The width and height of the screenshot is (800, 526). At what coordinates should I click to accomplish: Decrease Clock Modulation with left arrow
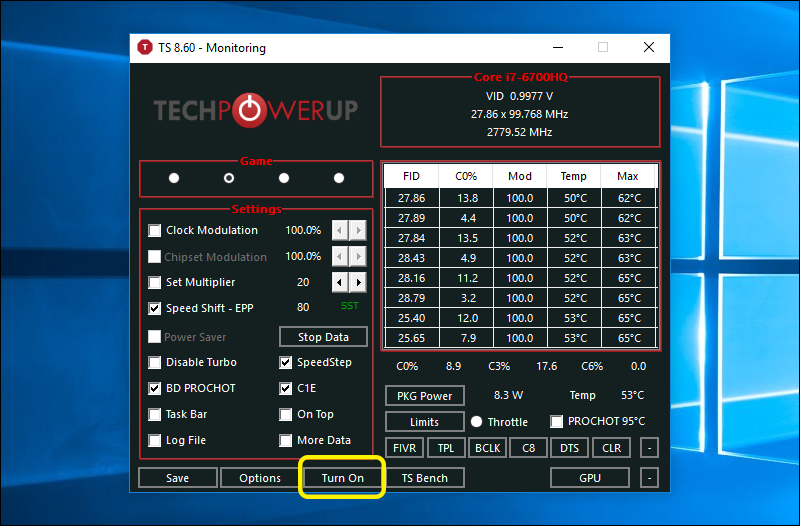(x=340, y=231)
